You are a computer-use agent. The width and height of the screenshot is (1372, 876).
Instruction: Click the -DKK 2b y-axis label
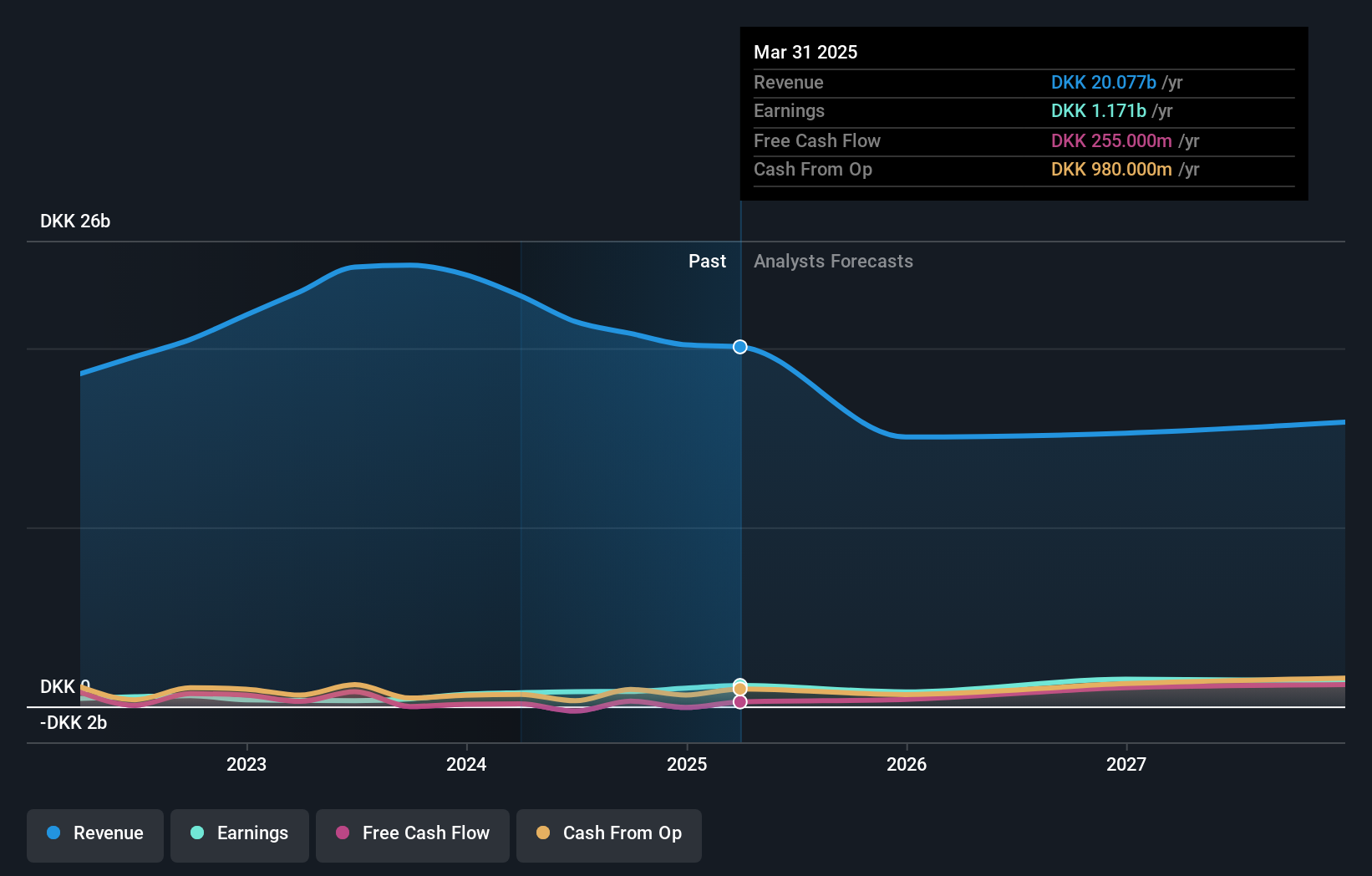[74, 722]
